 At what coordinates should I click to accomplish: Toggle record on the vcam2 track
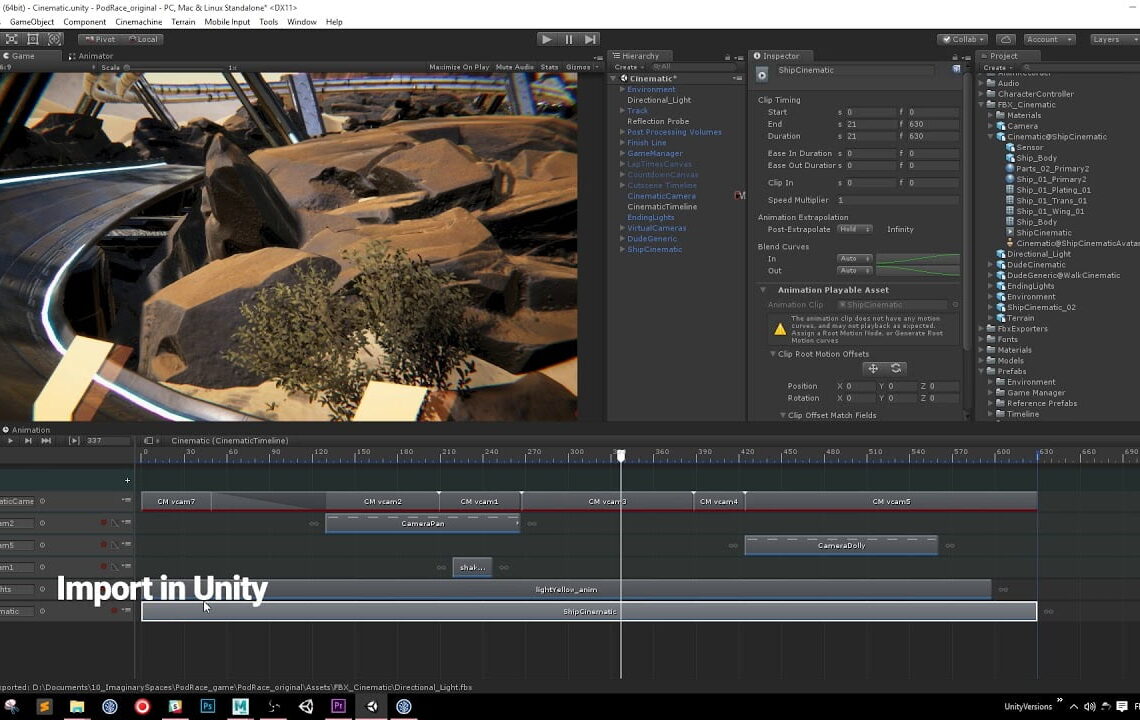tap(103, 523)
